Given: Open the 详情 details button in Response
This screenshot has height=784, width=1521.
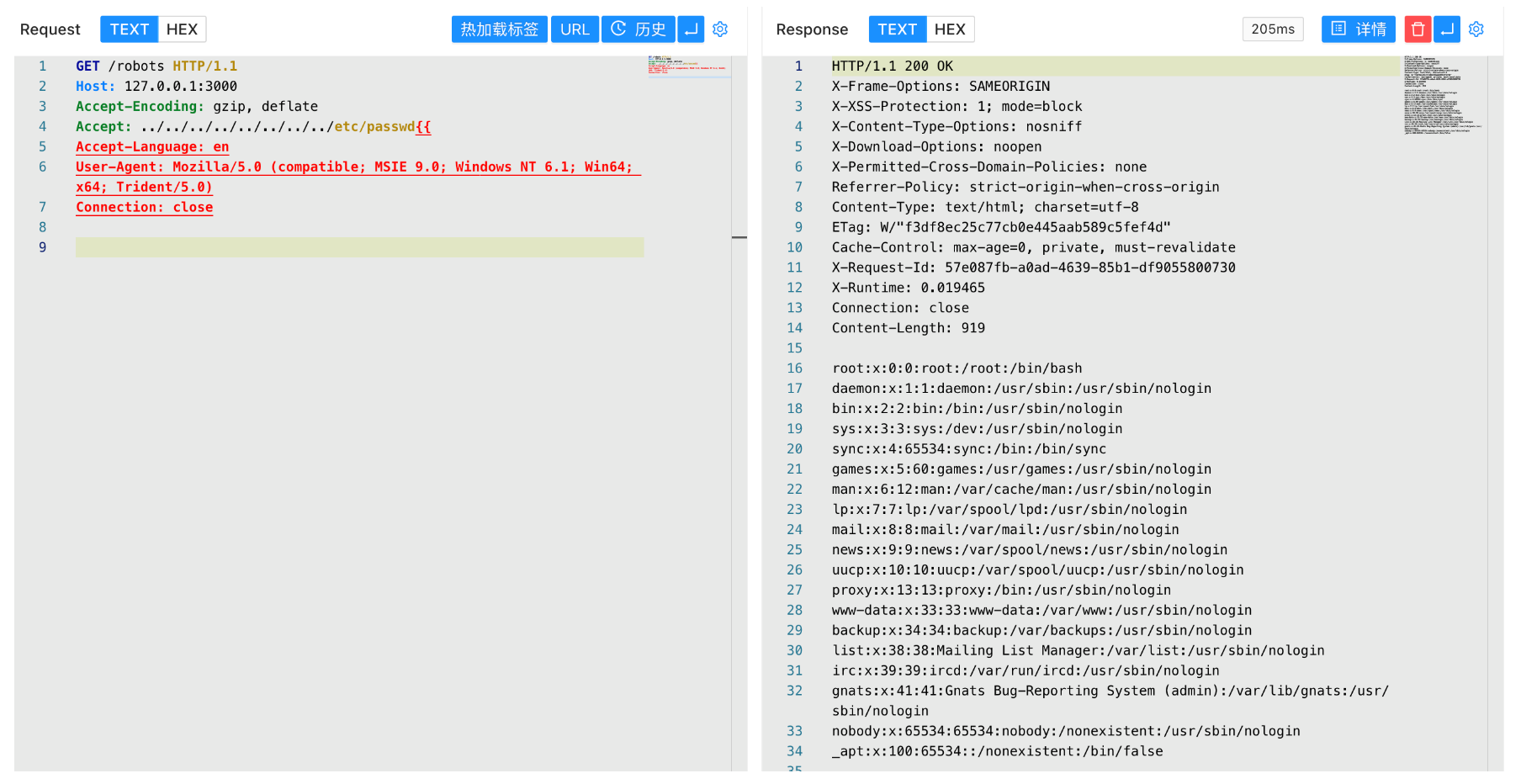Looking at the screenshot, I should pos(1358,29).
